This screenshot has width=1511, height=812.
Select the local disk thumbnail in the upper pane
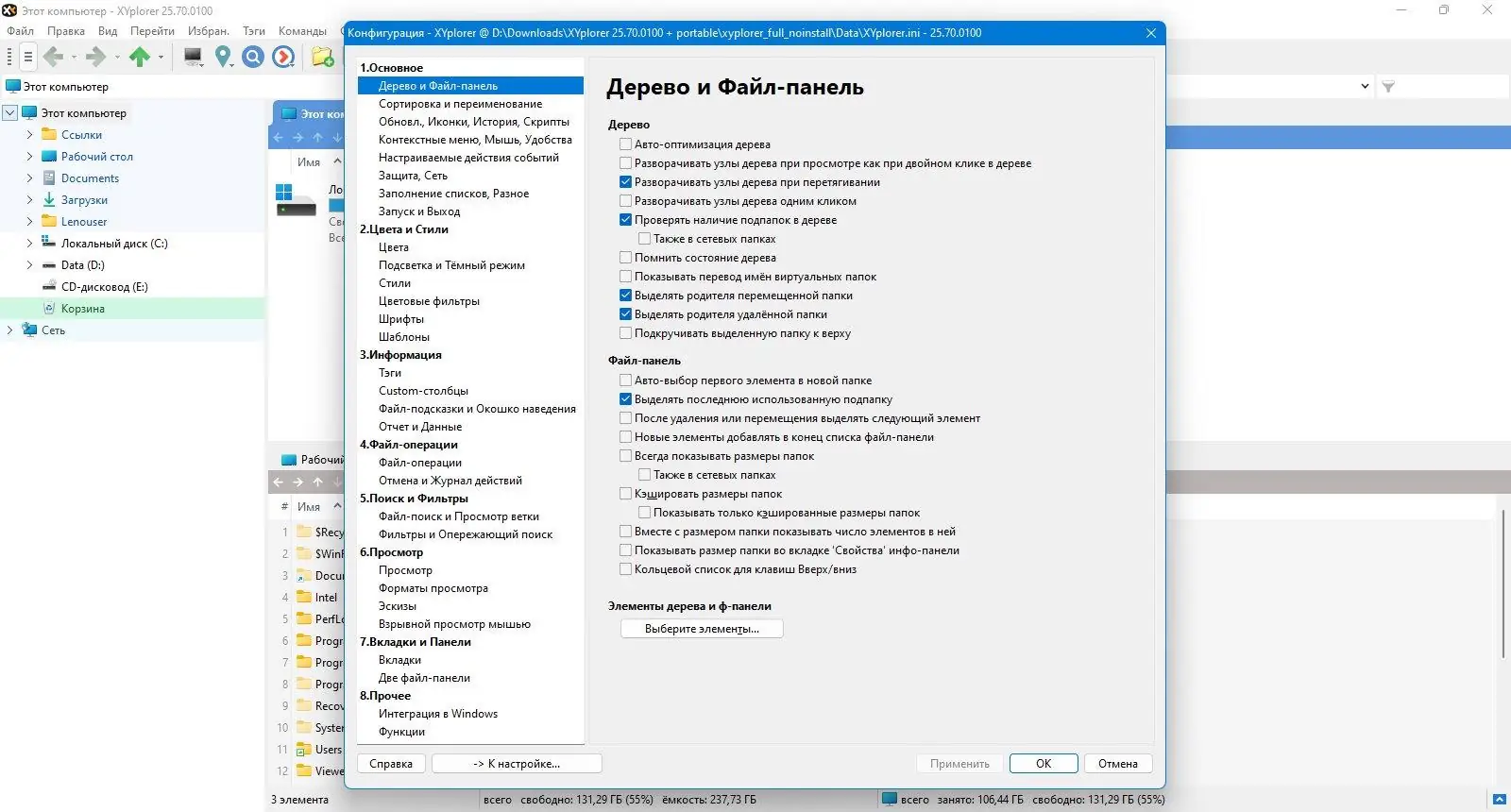tap(296, 200)
